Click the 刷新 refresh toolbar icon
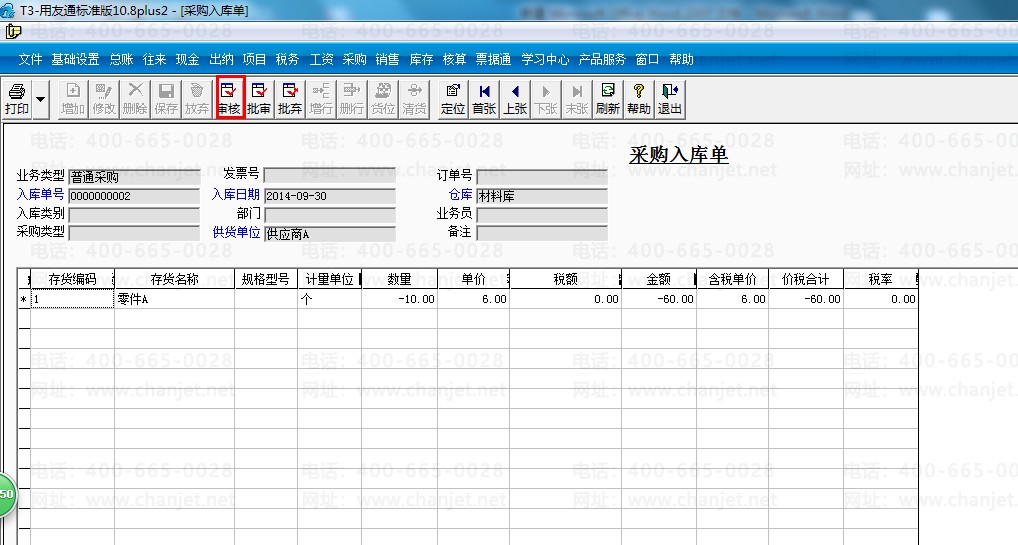The image size is (1018, 545). coord(608,99)
